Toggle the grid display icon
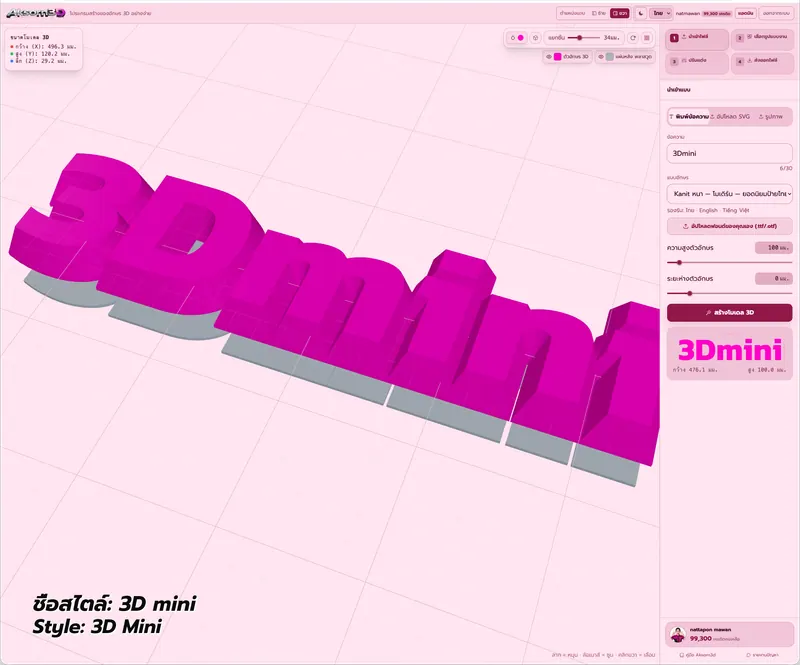 pyautogui.click(x=647, y=38)
